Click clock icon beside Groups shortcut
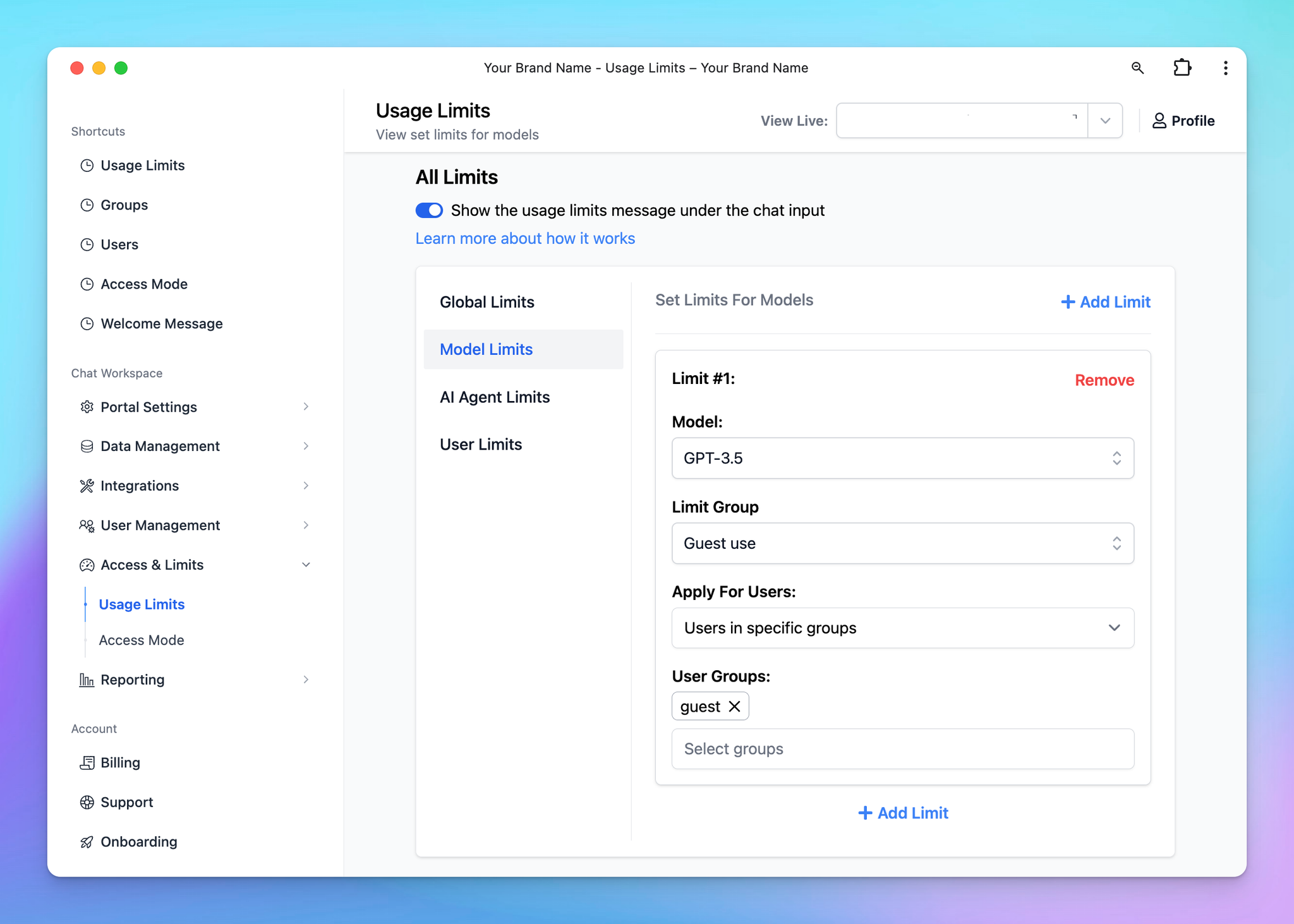1294x924 pixels. (x=87, y=205)
